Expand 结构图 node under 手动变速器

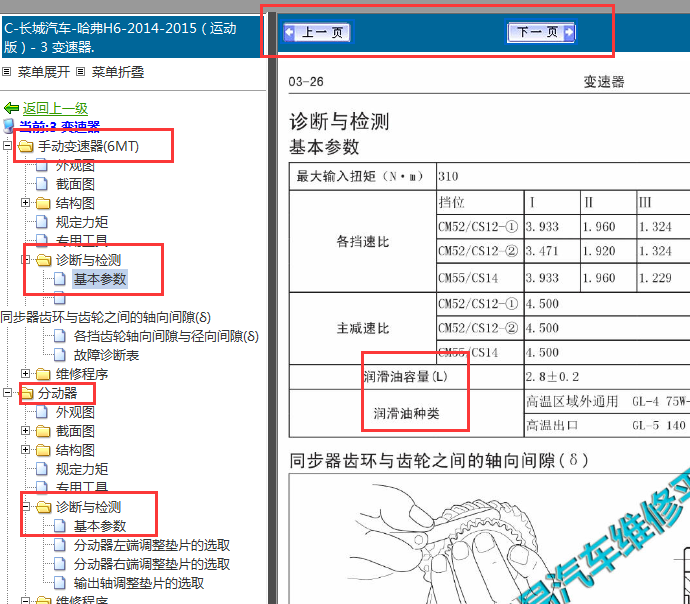[26, 203]
